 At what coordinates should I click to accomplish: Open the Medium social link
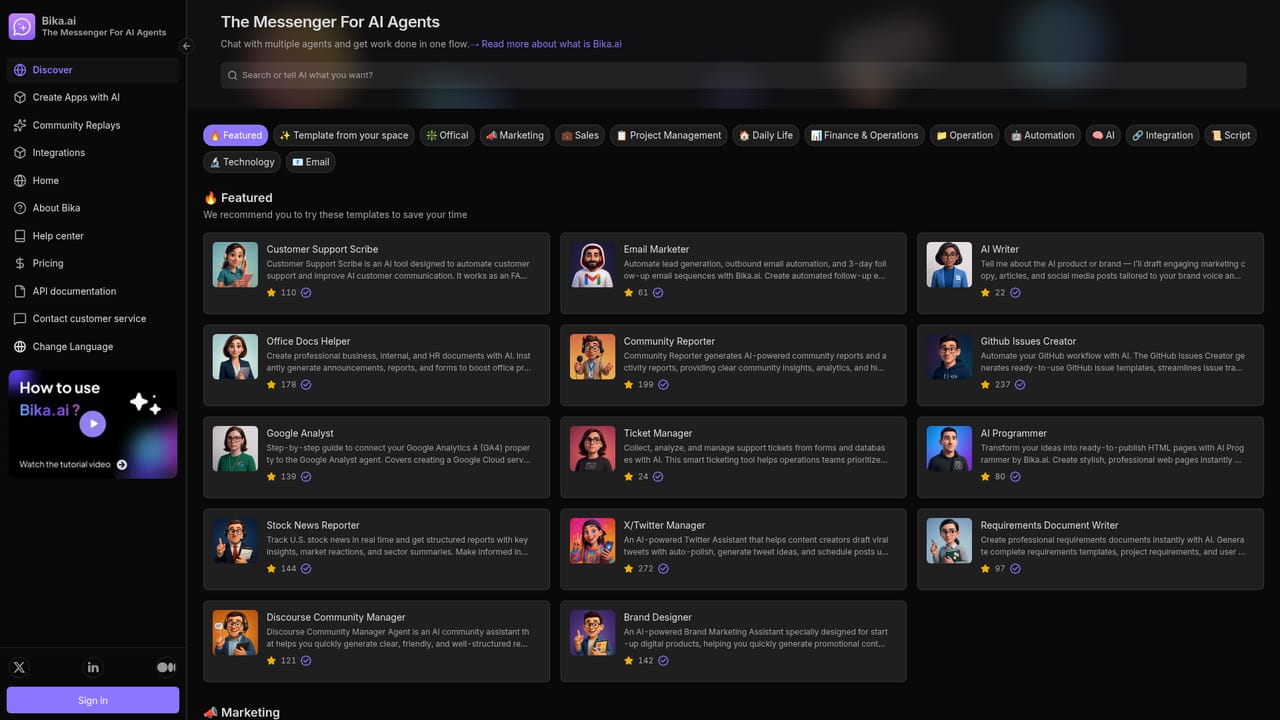click(x=166, y=667)
